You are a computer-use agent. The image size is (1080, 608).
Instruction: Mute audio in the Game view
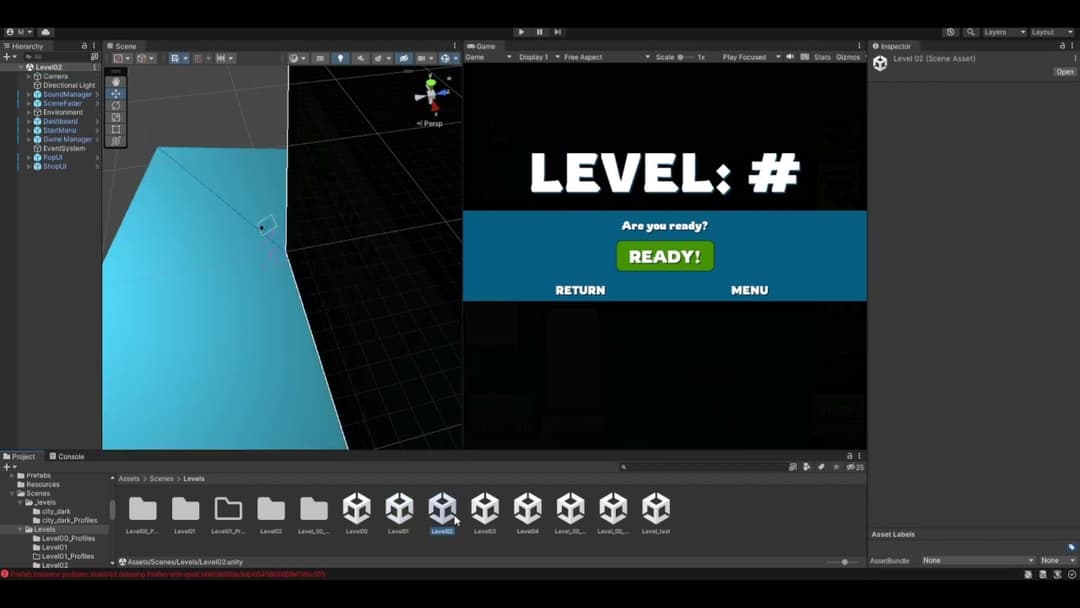[x=790, y=57]
